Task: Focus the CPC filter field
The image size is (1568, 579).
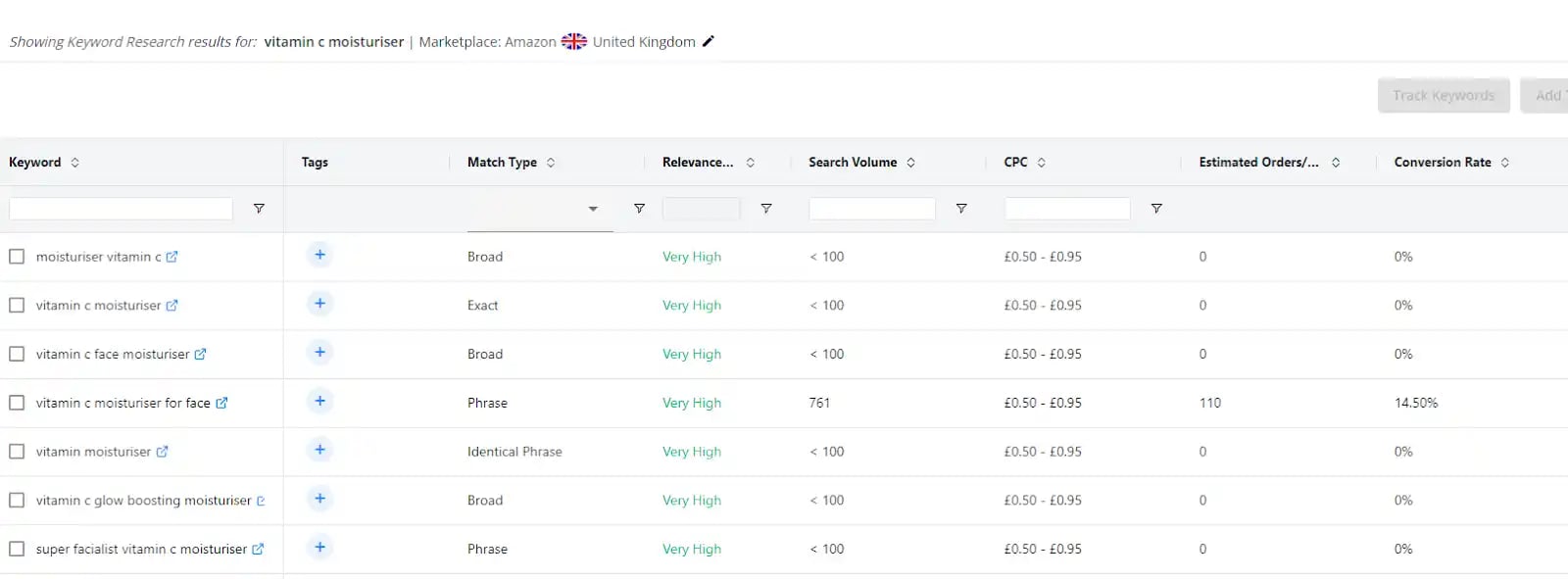Action: coord(1067,209)
